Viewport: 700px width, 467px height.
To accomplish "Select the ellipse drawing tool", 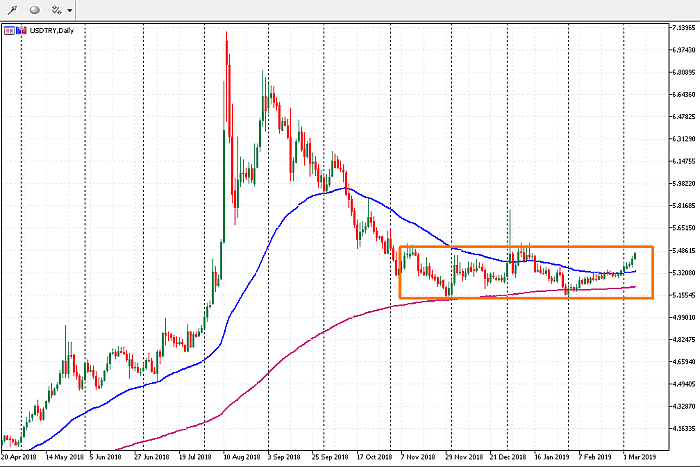I will 33,9.
